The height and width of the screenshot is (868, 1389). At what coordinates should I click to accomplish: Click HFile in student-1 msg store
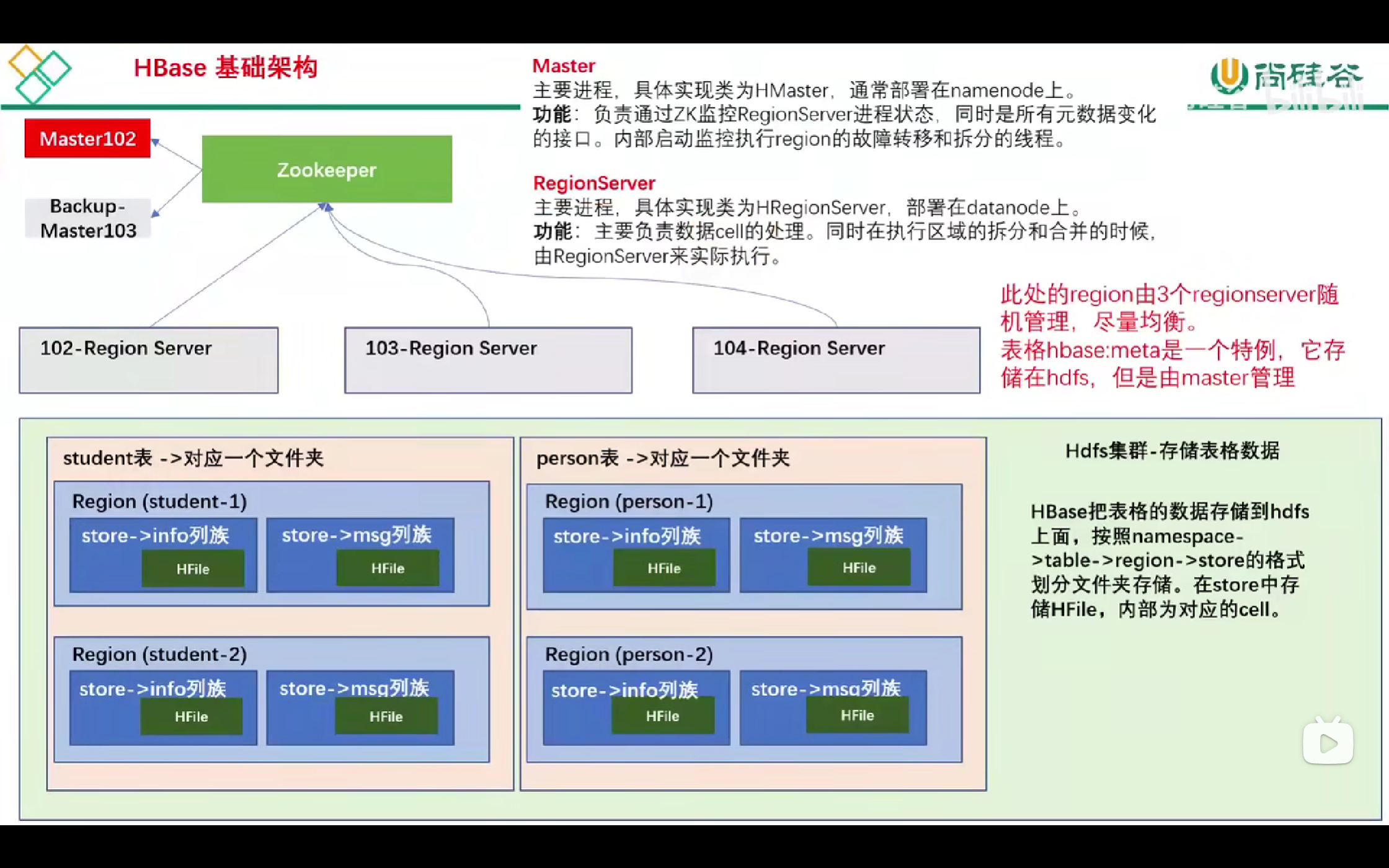[388, 568]
